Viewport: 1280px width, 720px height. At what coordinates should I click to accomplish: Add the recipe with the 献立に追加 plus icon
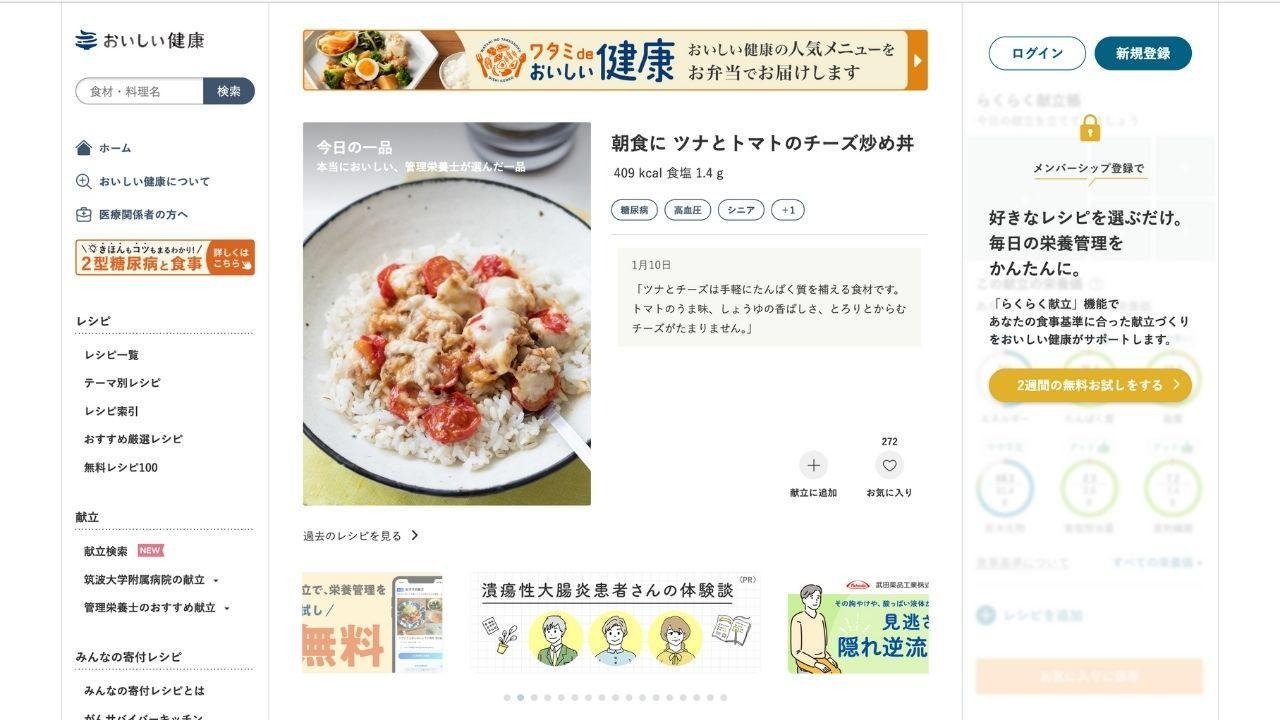click(x=813, y=465)
